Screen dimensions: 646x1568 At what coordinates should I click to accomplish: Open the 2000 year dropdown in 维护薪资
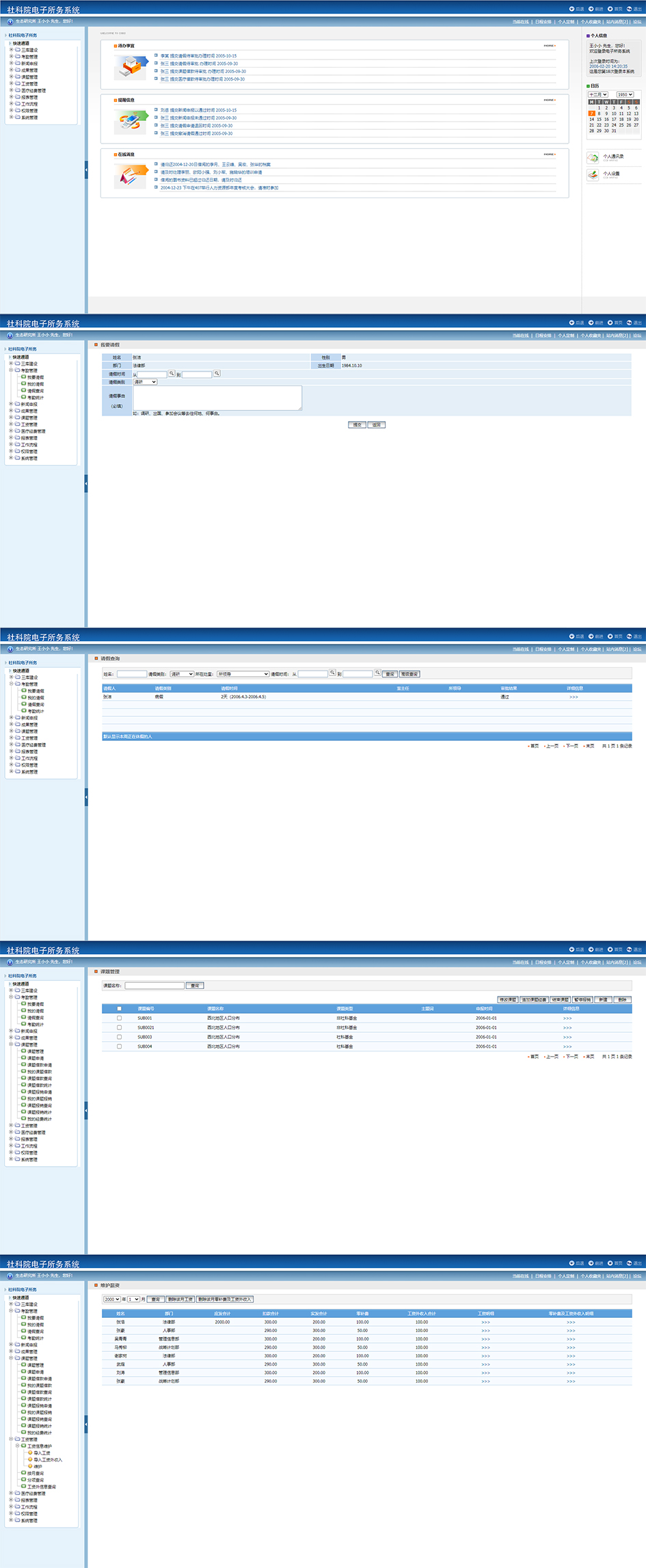pyautogui.click(x=111, y=1299)
